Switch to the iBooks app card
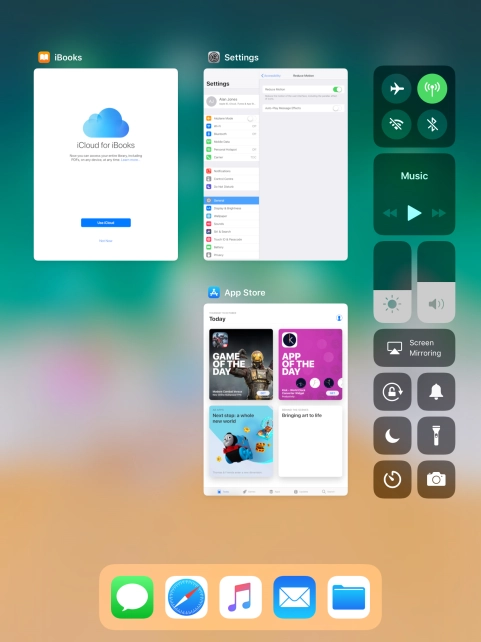The width and height of the screenshot is (481, 642). 106,164
